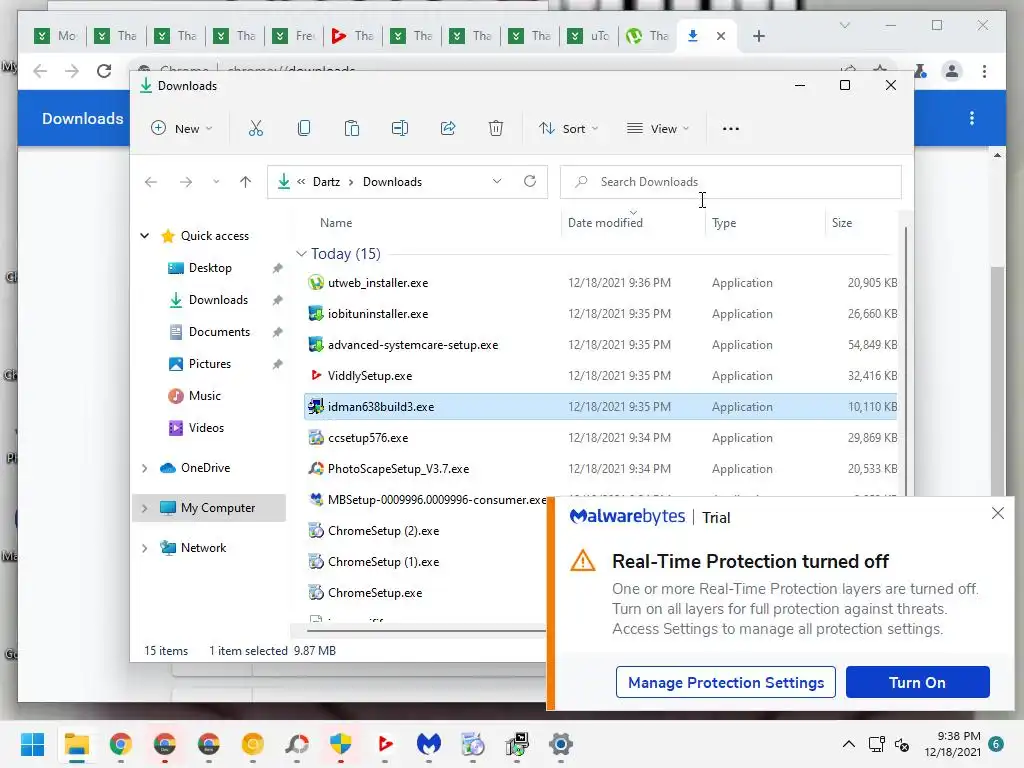Open Settings gear on the taskbar
The width and height of the screenshot is (1024, 768).
[560, 744]
